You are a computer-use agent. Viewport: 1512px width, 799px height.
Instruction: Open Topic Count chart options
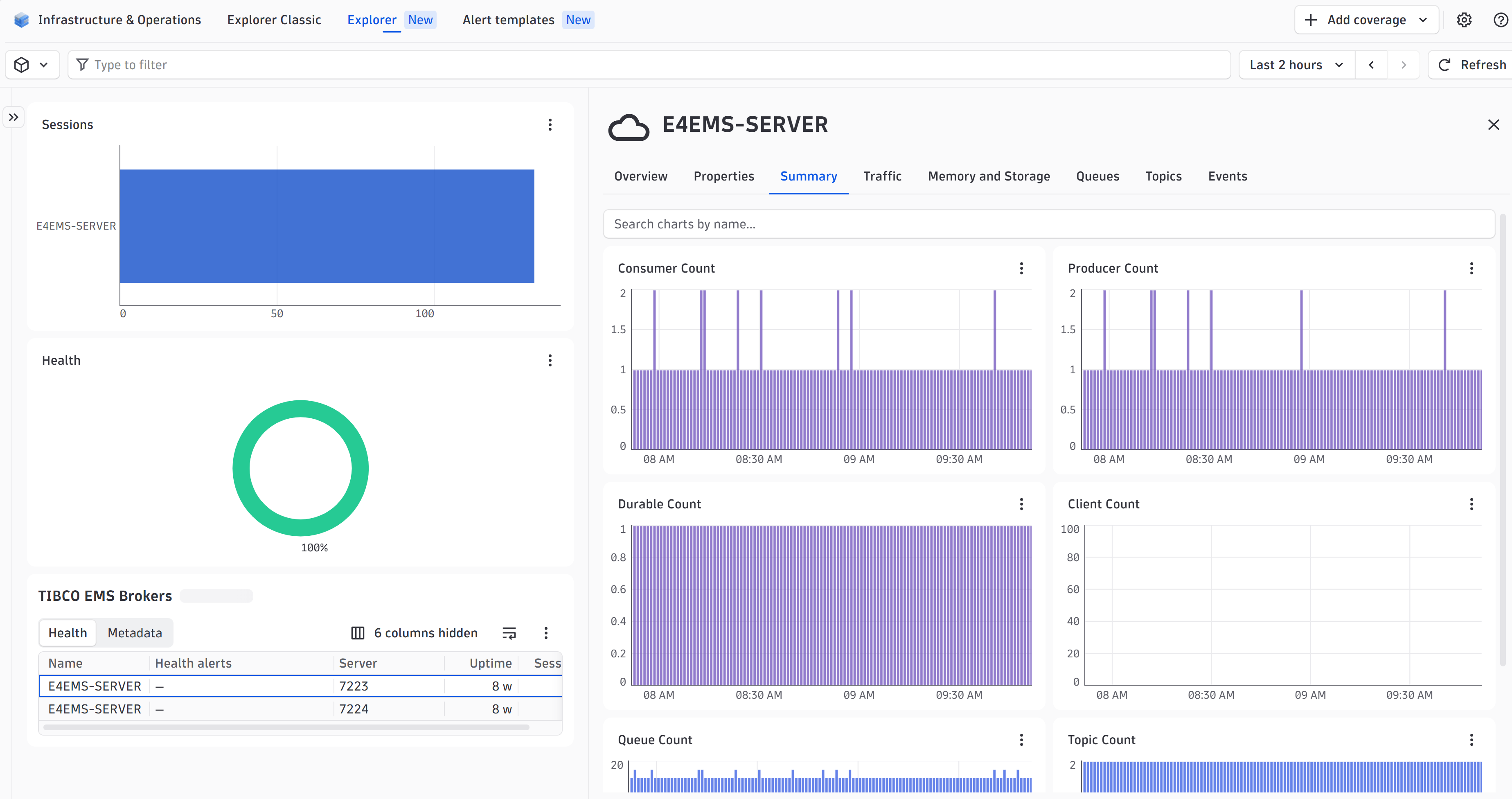click(x=1471, y=740)
